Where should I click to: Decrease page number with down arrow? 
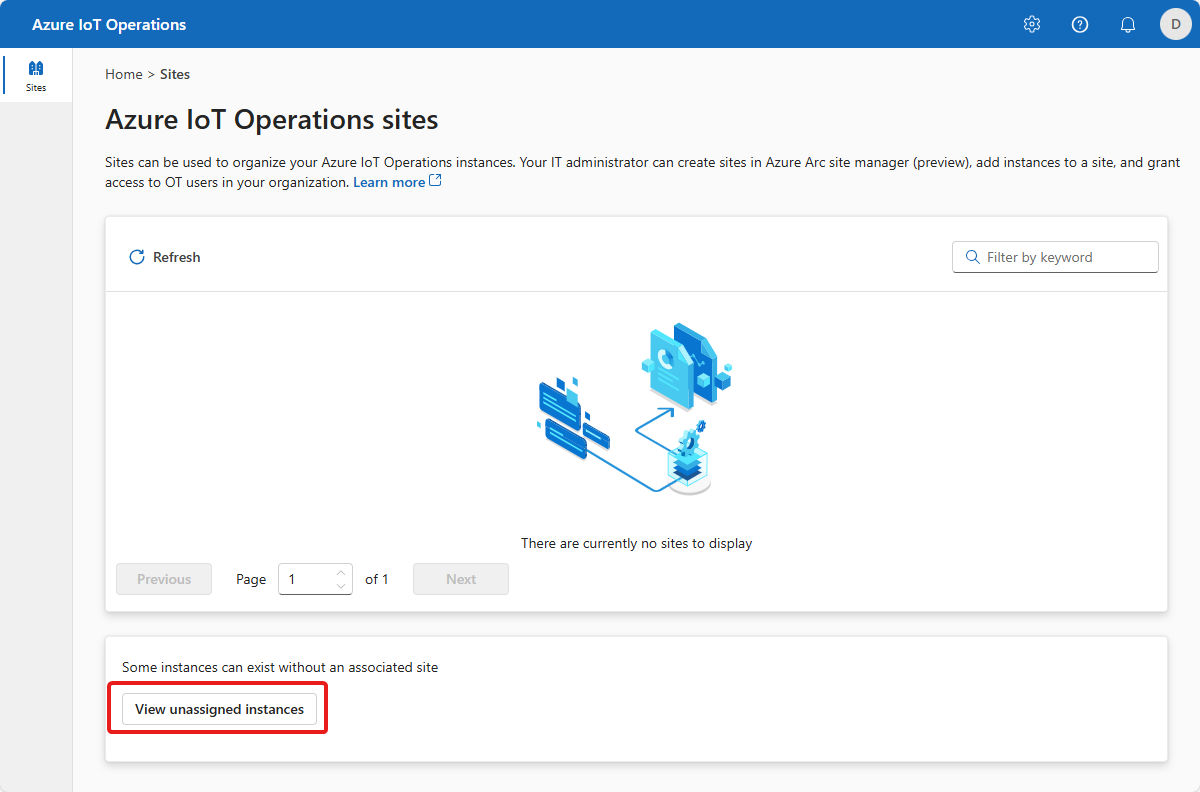341,586
